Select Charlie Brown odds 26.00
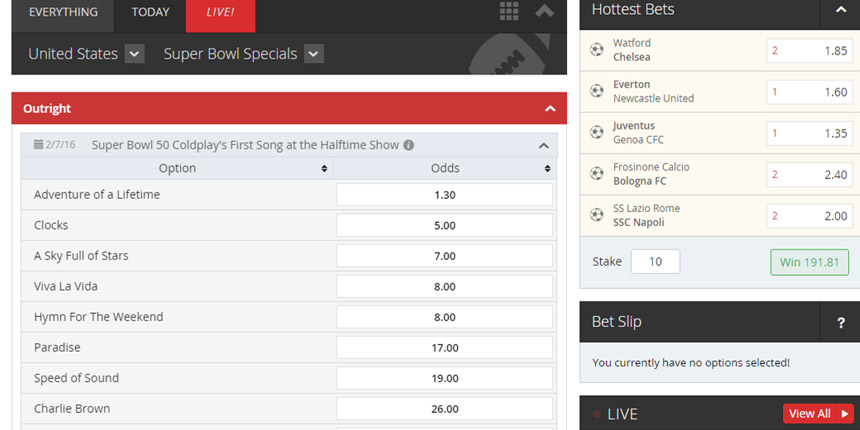 tap(444, 409)
